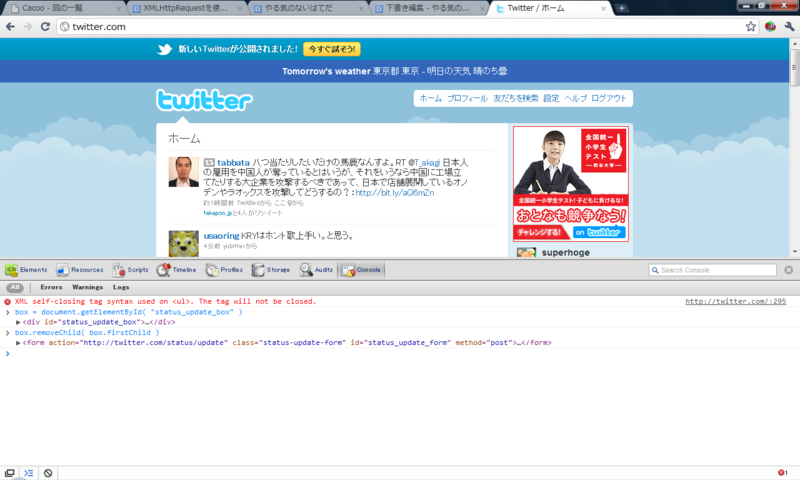Click the colorful extension icon in toolbar
Screen dimensions: 800x480
(x=770, y=27)
